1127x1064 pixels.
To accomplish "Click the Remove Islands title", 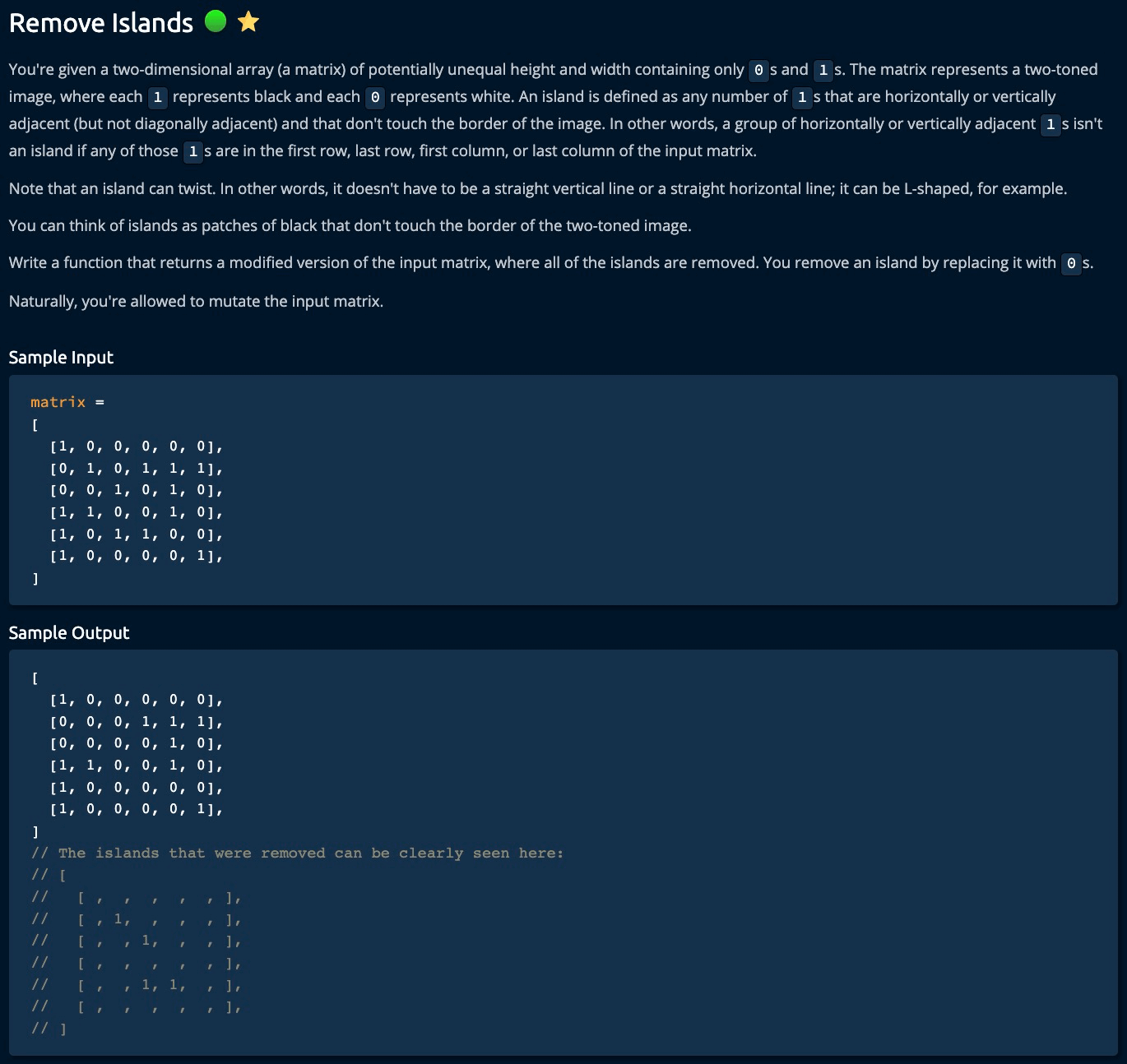I will click(x=101, y=23).
